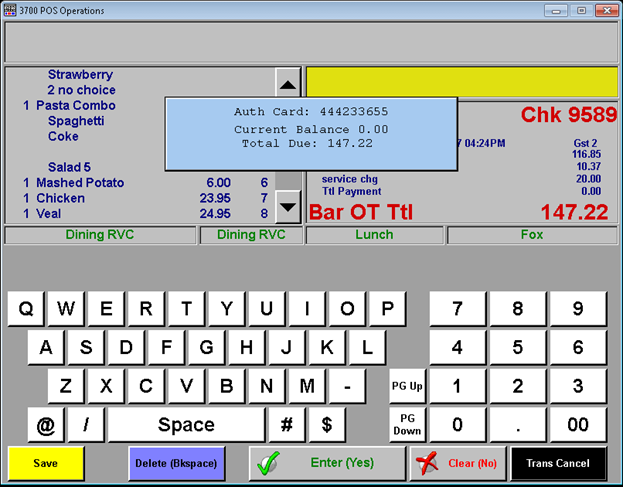The width and height of the screenshot is (623, 487).
Task: Click the 3700 POS Operations title icon
Action: tap(12, 9)
